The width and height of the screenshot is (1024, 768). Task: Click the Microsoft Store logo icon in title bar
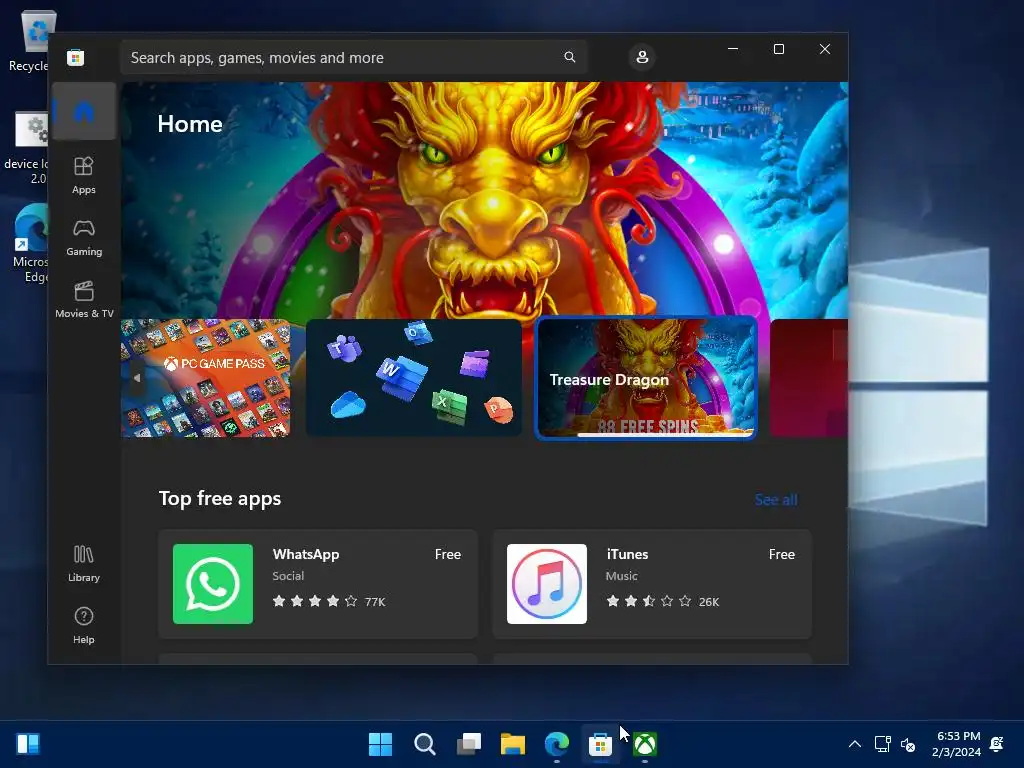click(x=75, y=57)
